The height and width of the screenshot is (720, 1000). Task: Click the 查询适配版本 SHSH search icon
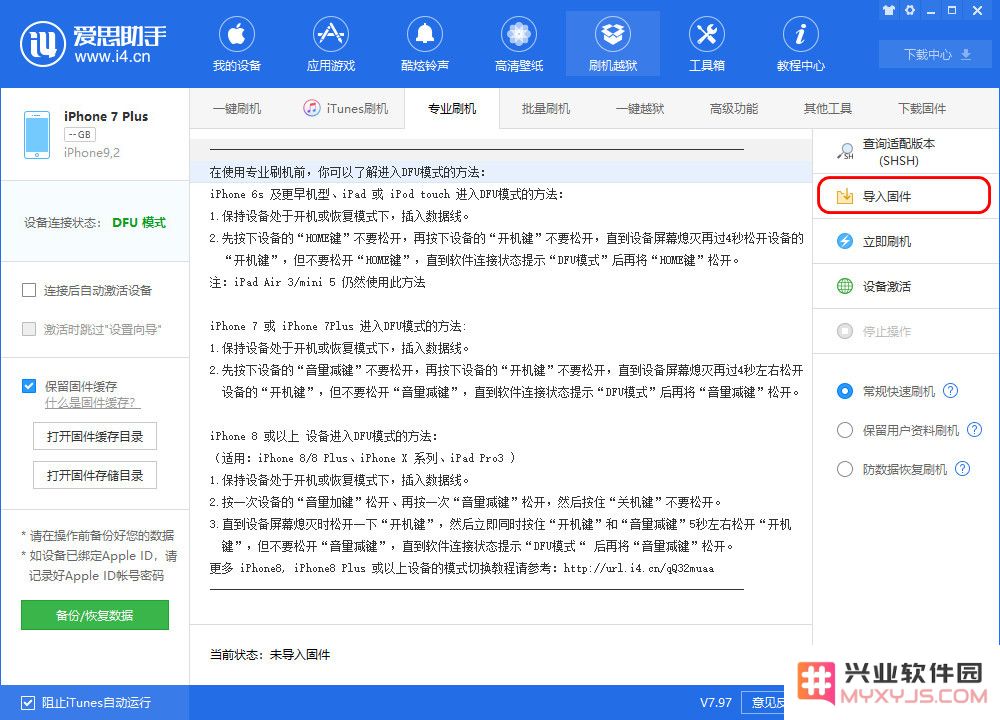(x=845, y=151)
